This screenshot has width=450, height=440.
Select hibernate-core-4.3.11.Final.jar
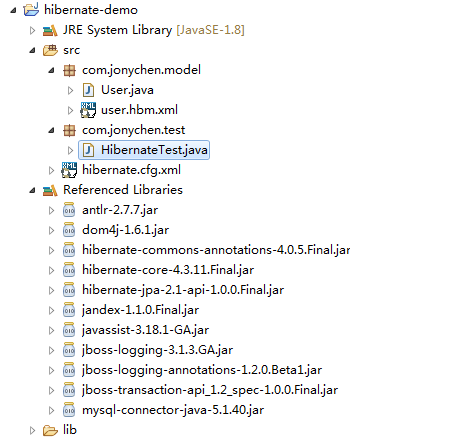(x=168, y=270)
